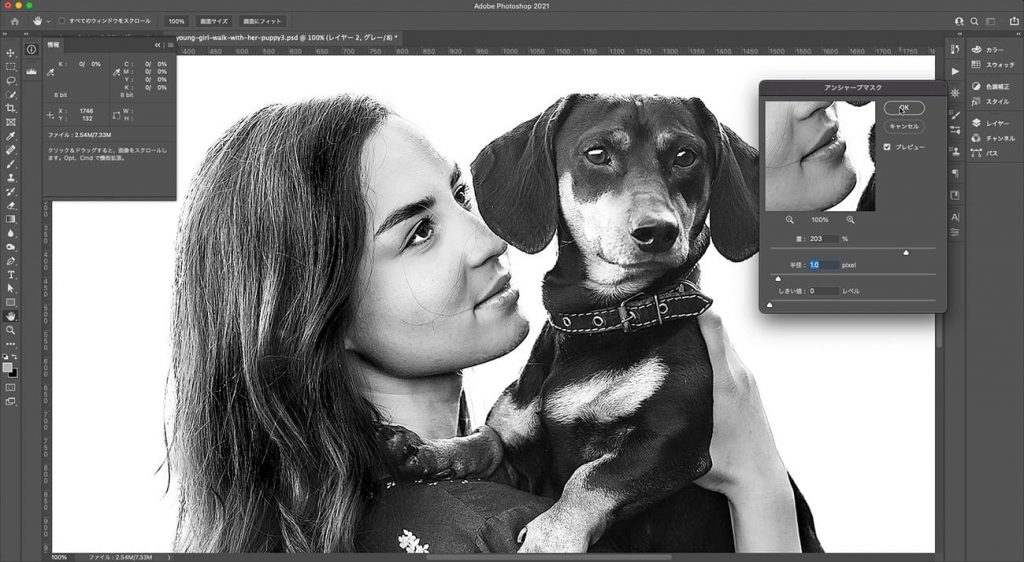Click the share icon at top right
The width and height of the screenshot is (1024, 562).
[1014, 21]
